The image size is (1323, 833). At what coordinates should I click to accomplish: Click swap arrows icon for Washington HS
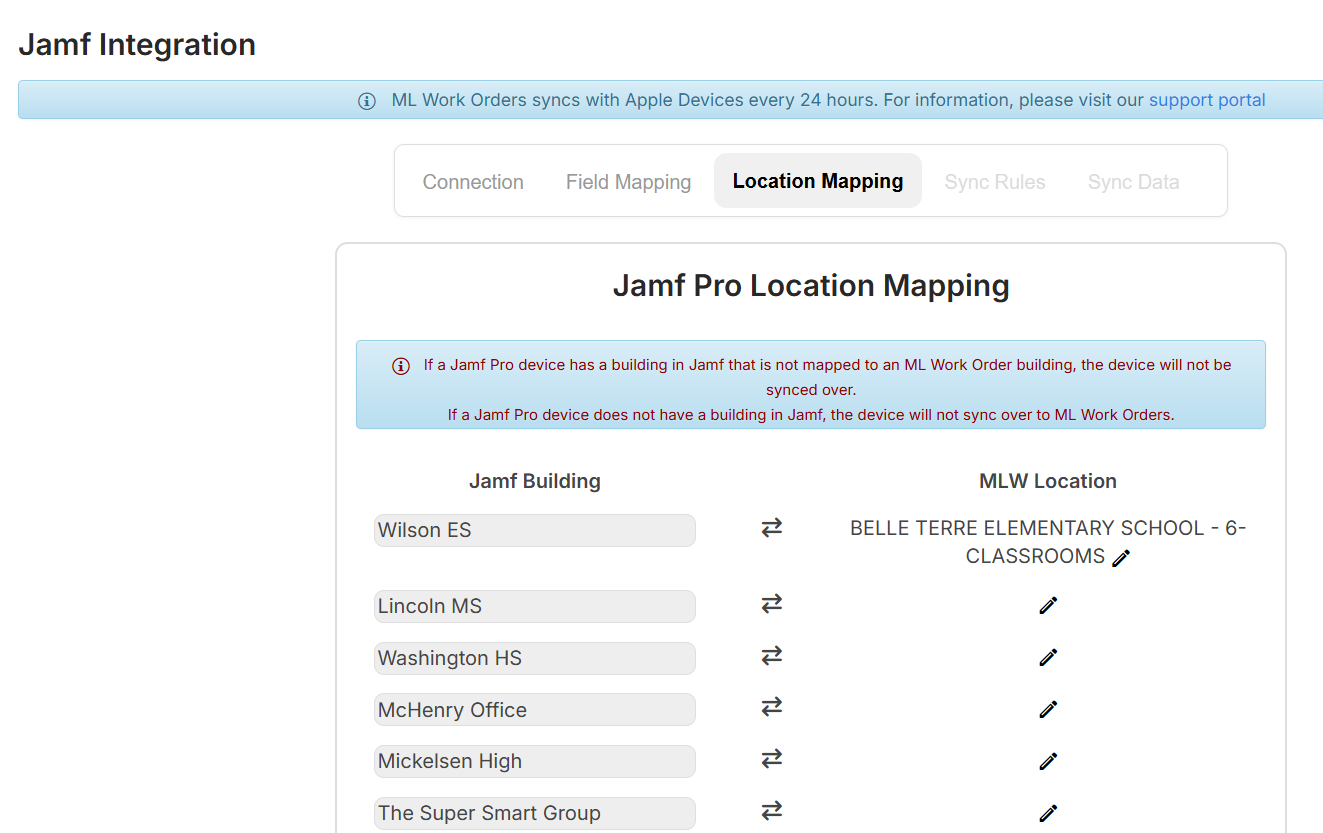coord(771,655)
